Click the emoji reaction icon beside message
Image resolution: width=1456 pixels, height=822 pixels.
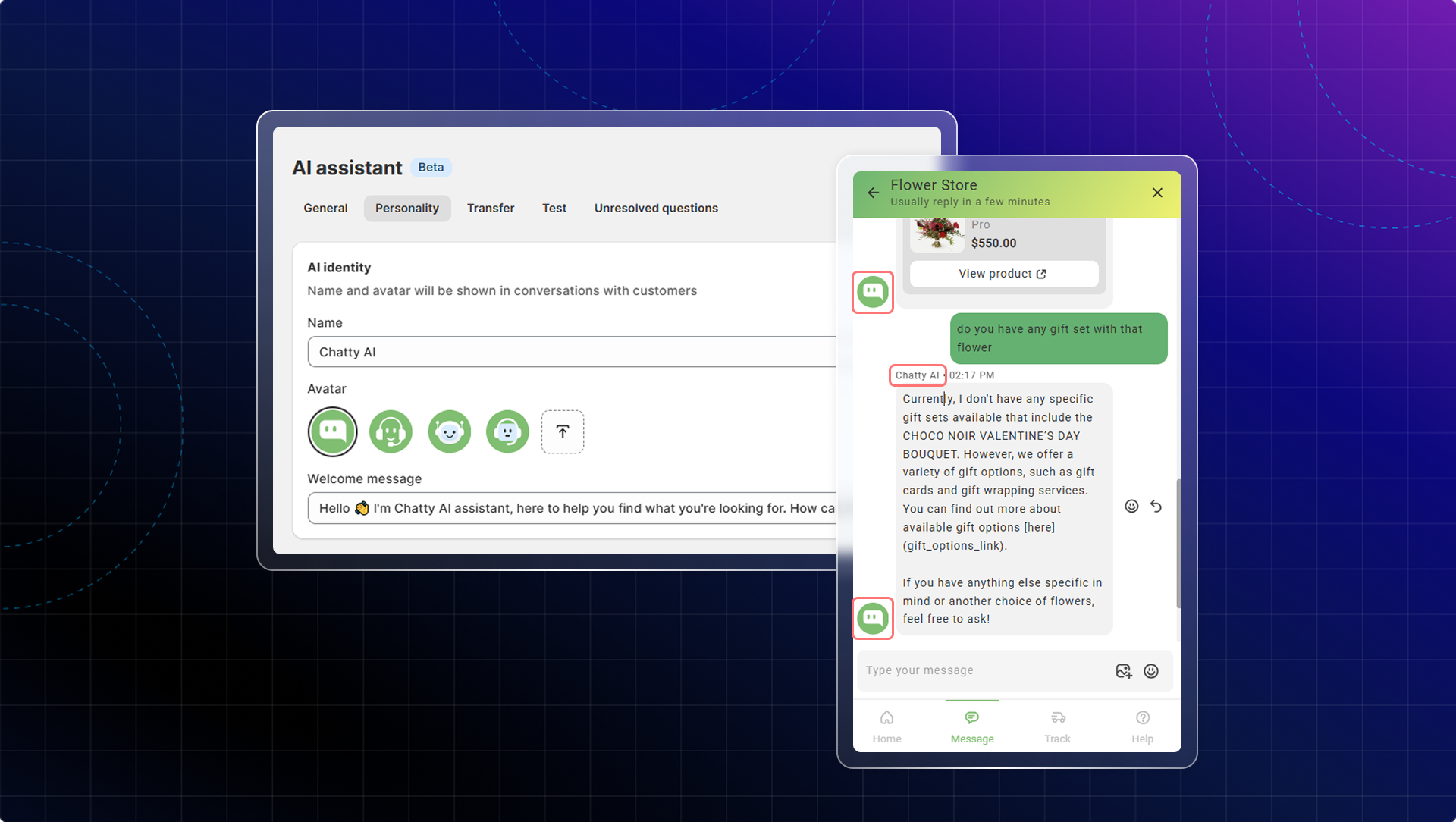coord(1131,507)
